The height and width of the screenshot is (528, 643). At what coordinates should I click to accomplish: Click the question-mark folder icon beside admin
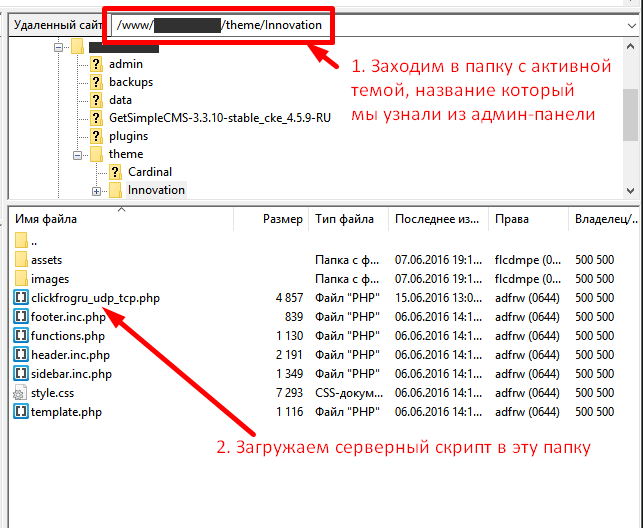click(97, 64)
